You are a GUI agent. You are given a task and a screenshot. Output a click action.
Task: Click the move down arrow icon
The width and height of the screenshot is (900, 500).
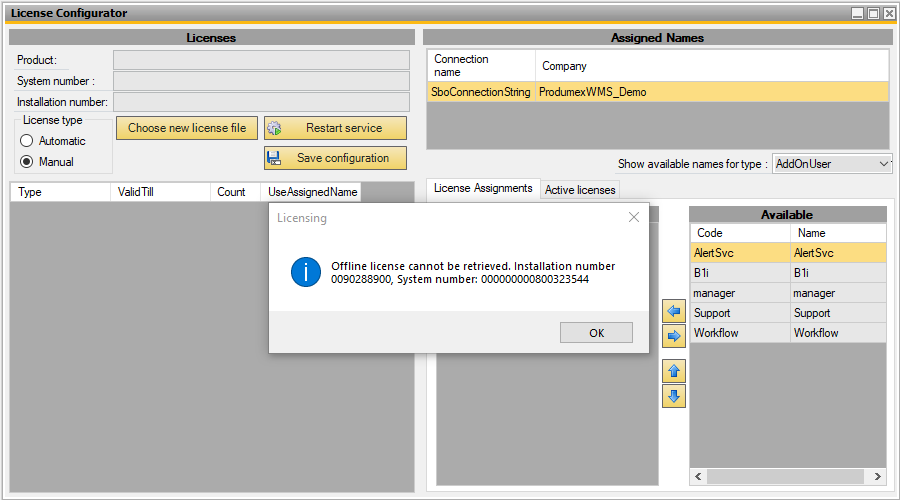click(x=674, y=396)
